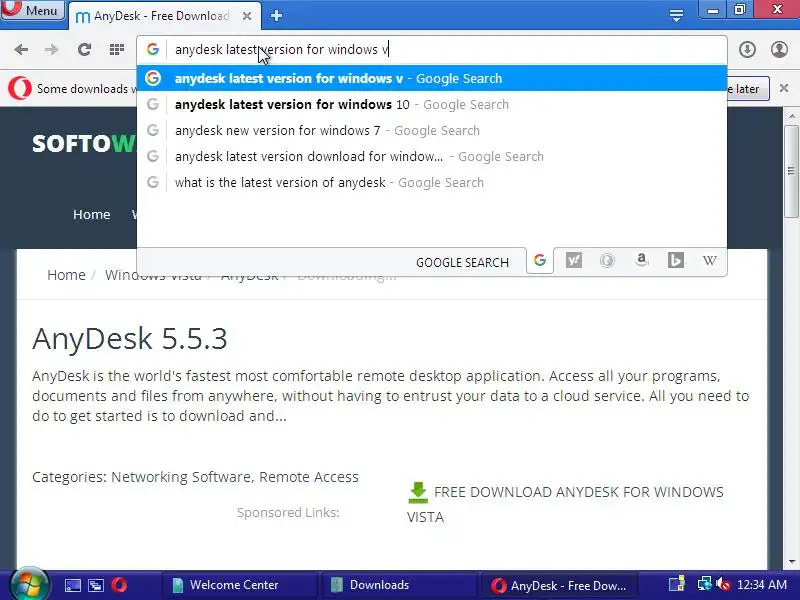800x600 pixels.
Task: Open the Speed Dial grid
Action: 117,49
